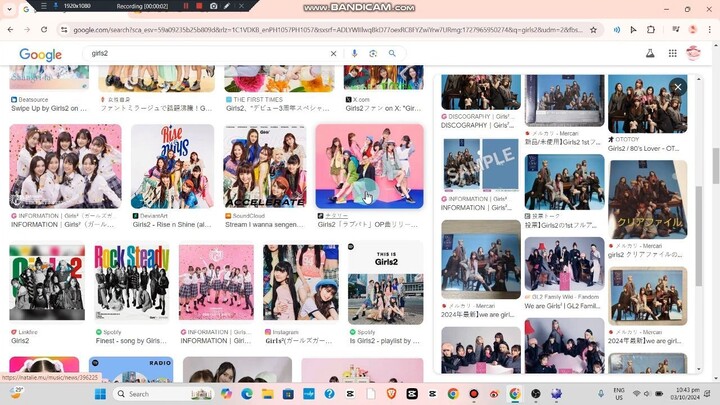
Task: Open the Rise n Shine DeviantArt image
Action: tap(173, 166)
